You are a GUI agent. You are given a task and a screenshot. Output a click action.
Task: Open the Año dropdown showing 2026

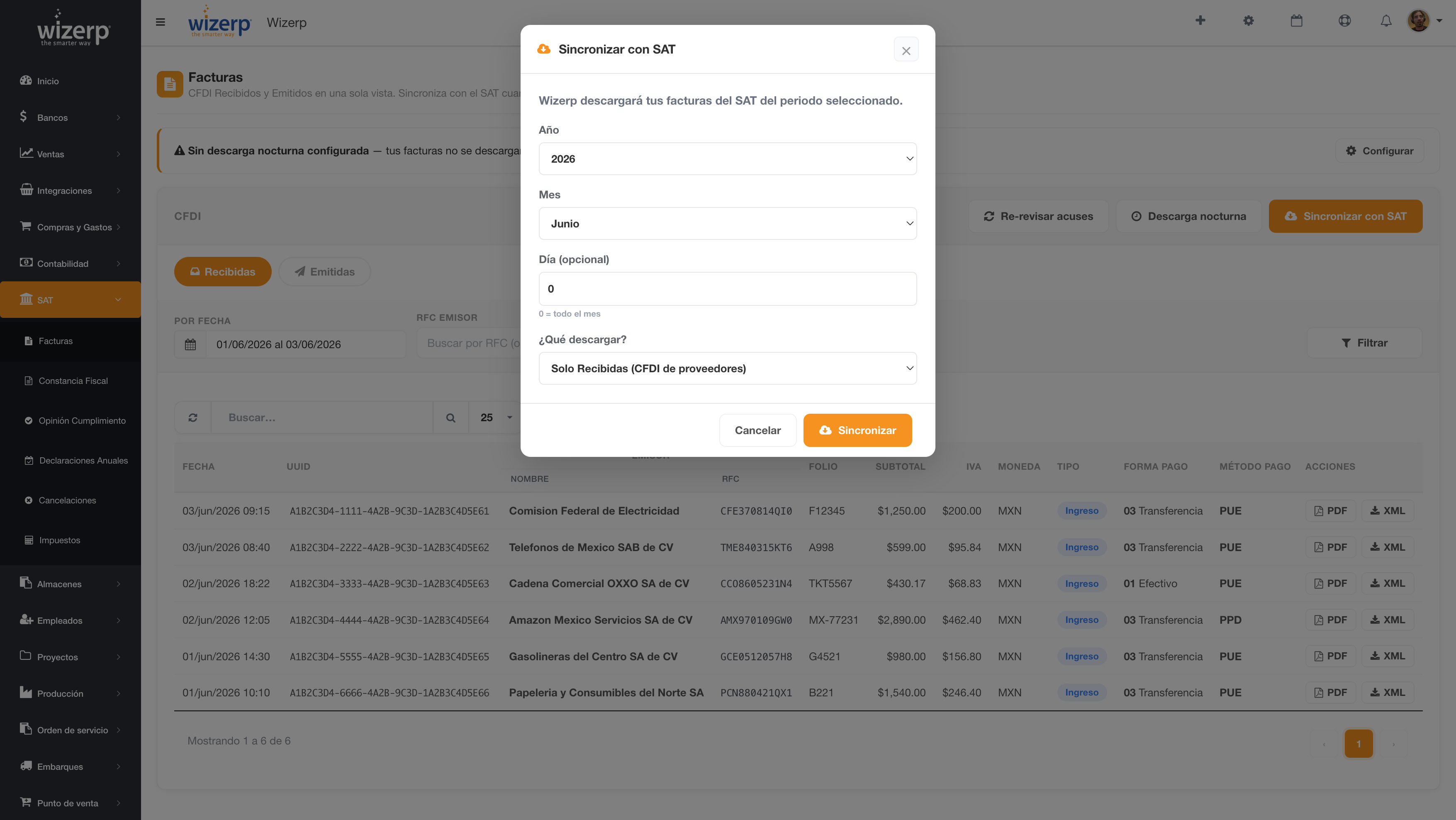728,159
